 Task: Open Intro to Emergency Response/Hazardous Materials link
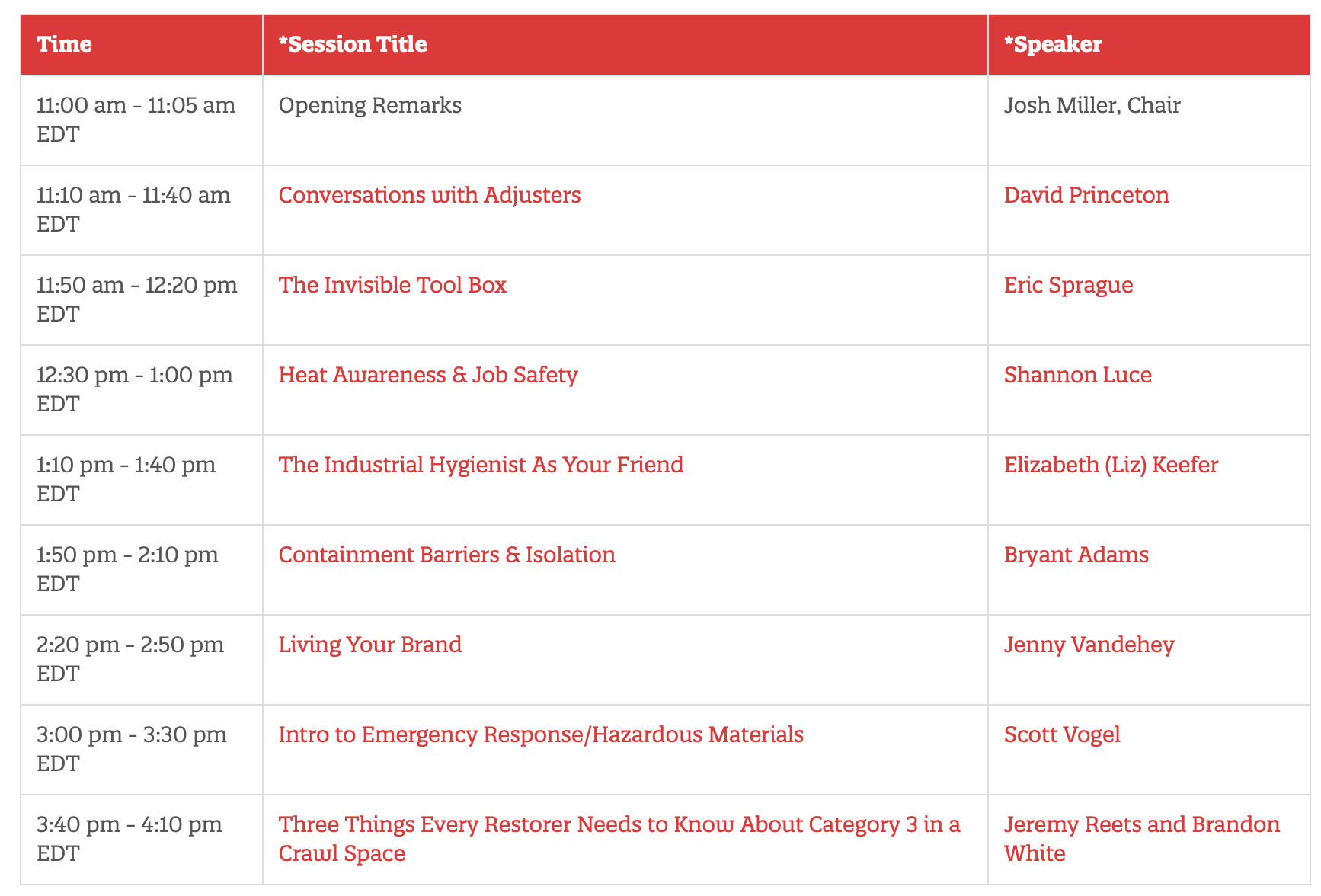point(541,734)
